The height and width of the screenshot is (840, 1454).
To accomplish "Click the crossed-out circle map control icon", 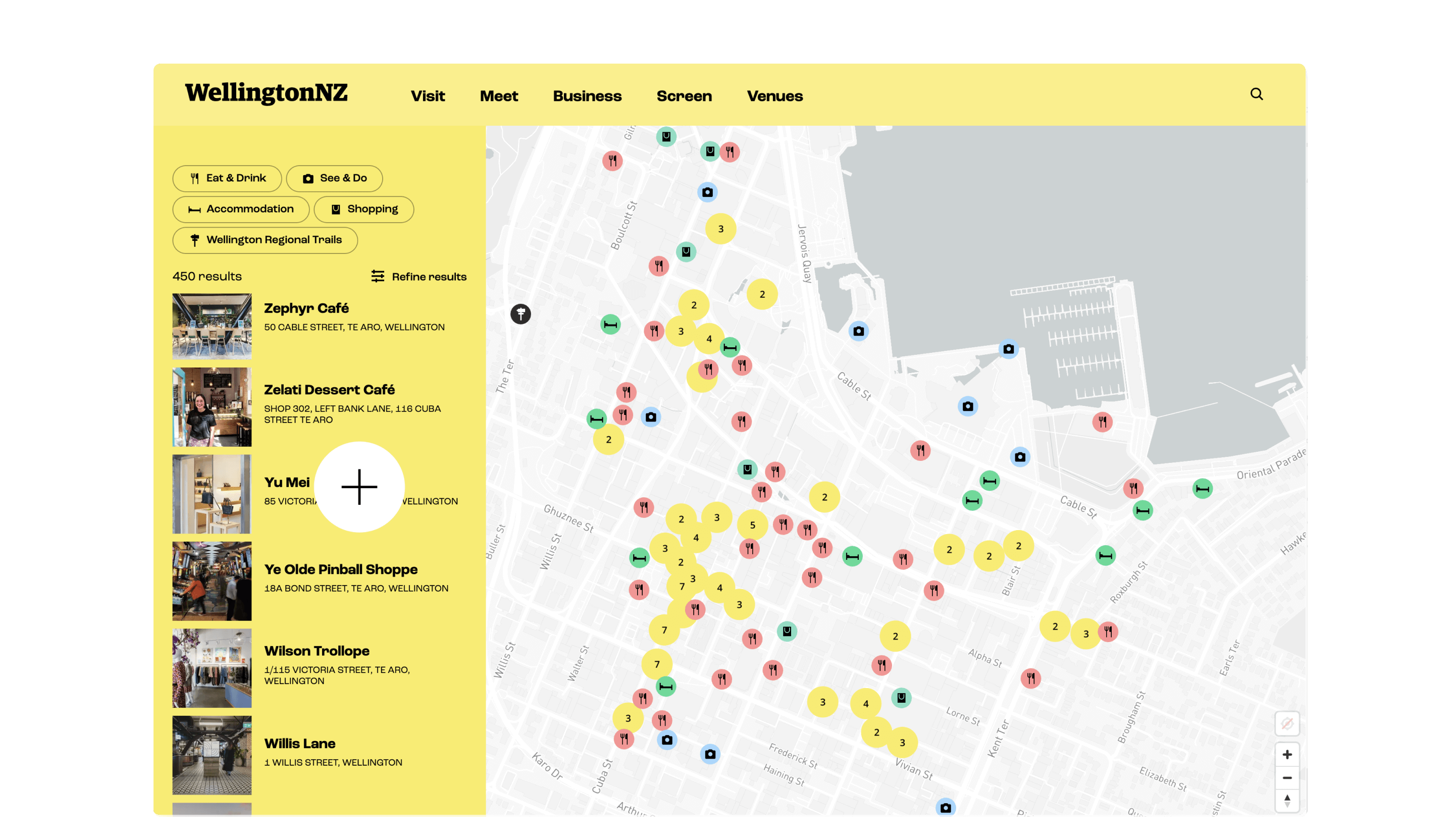I will click(1287, 723).
